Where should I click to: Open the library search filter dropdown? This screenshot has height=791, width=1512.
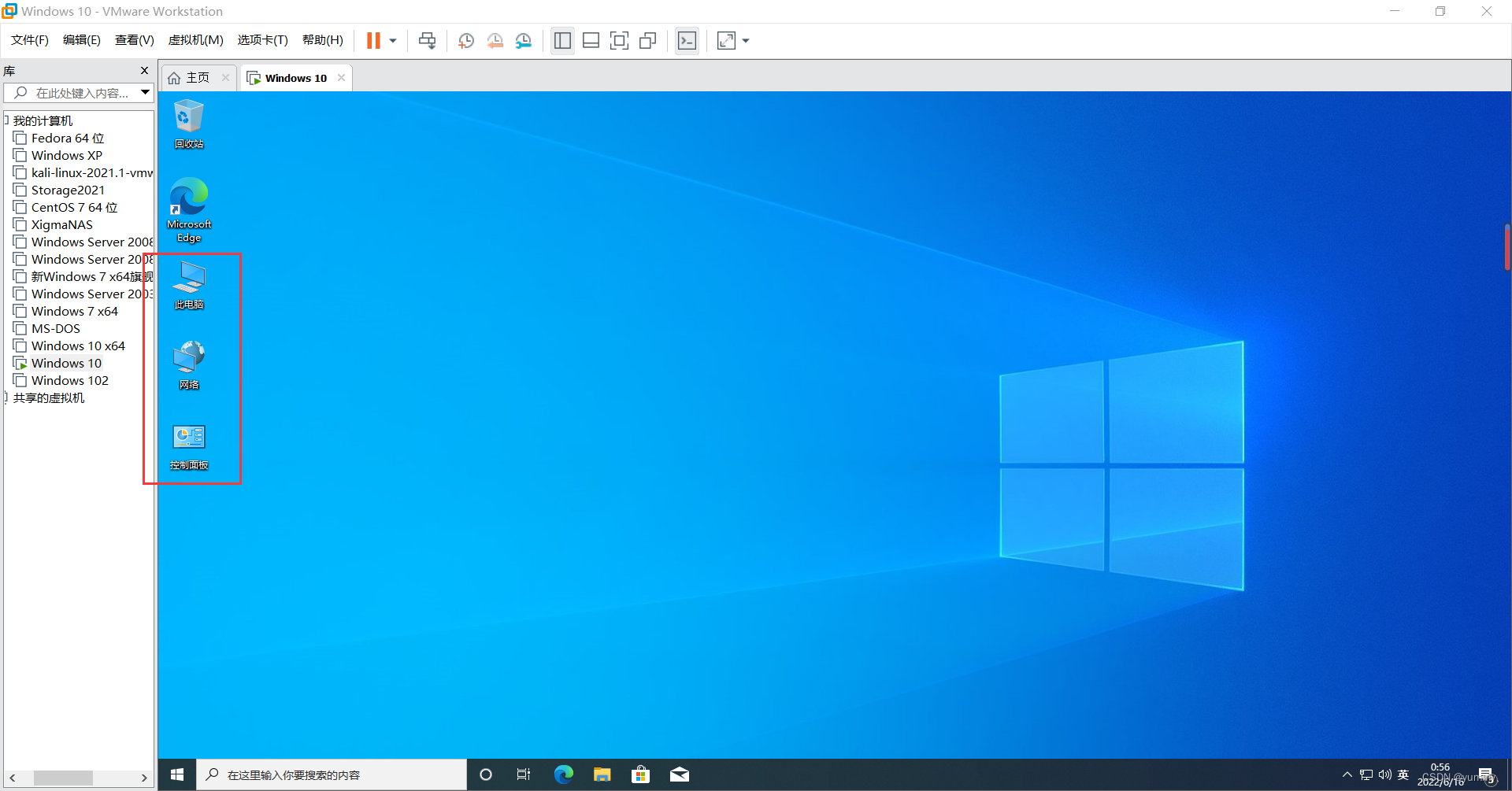click(x=145, y=92)
